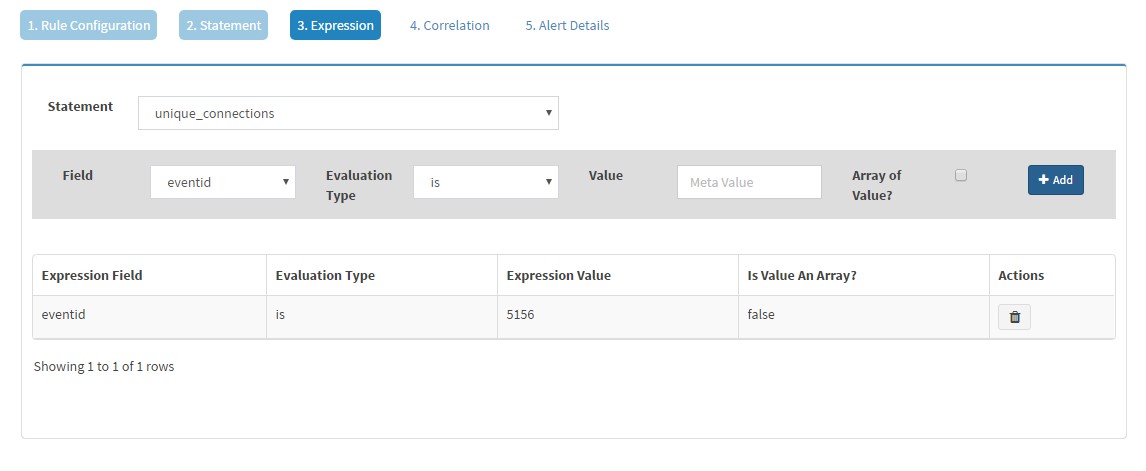
Task: Click the plus Add button
Action: click(1055, 180)
